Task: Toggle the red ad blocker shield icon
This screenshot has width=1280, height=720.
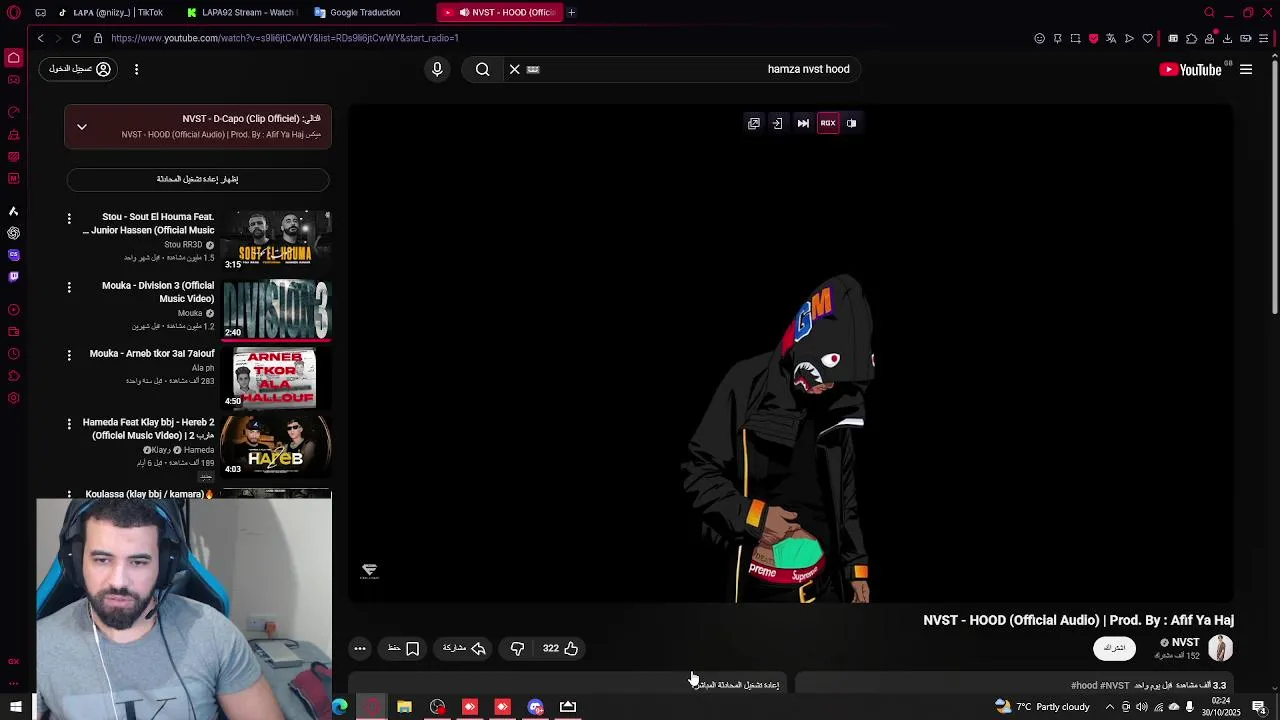Action: 1093,38
